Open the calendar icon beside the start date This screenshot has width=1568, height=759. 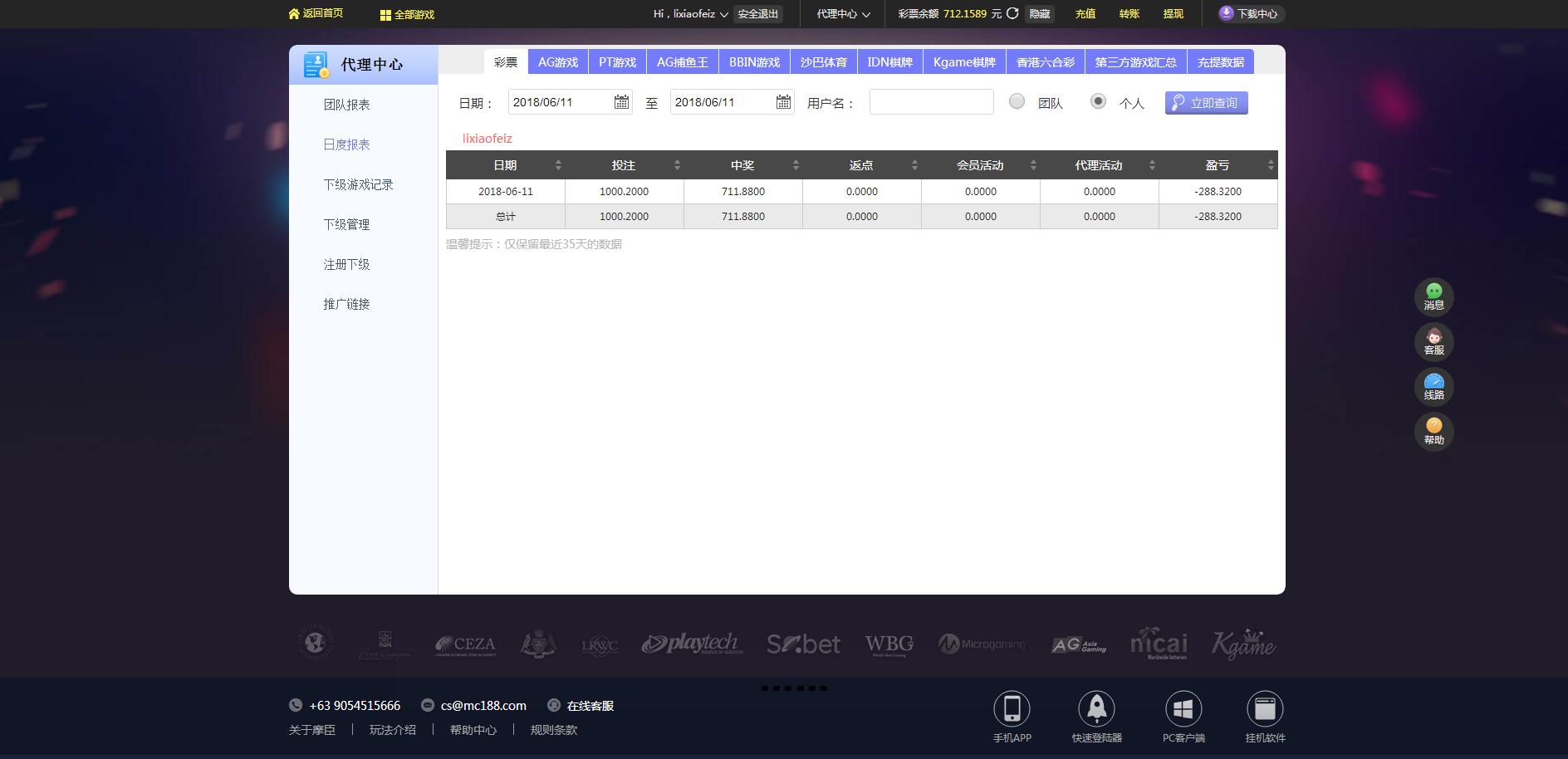point(621,101)
